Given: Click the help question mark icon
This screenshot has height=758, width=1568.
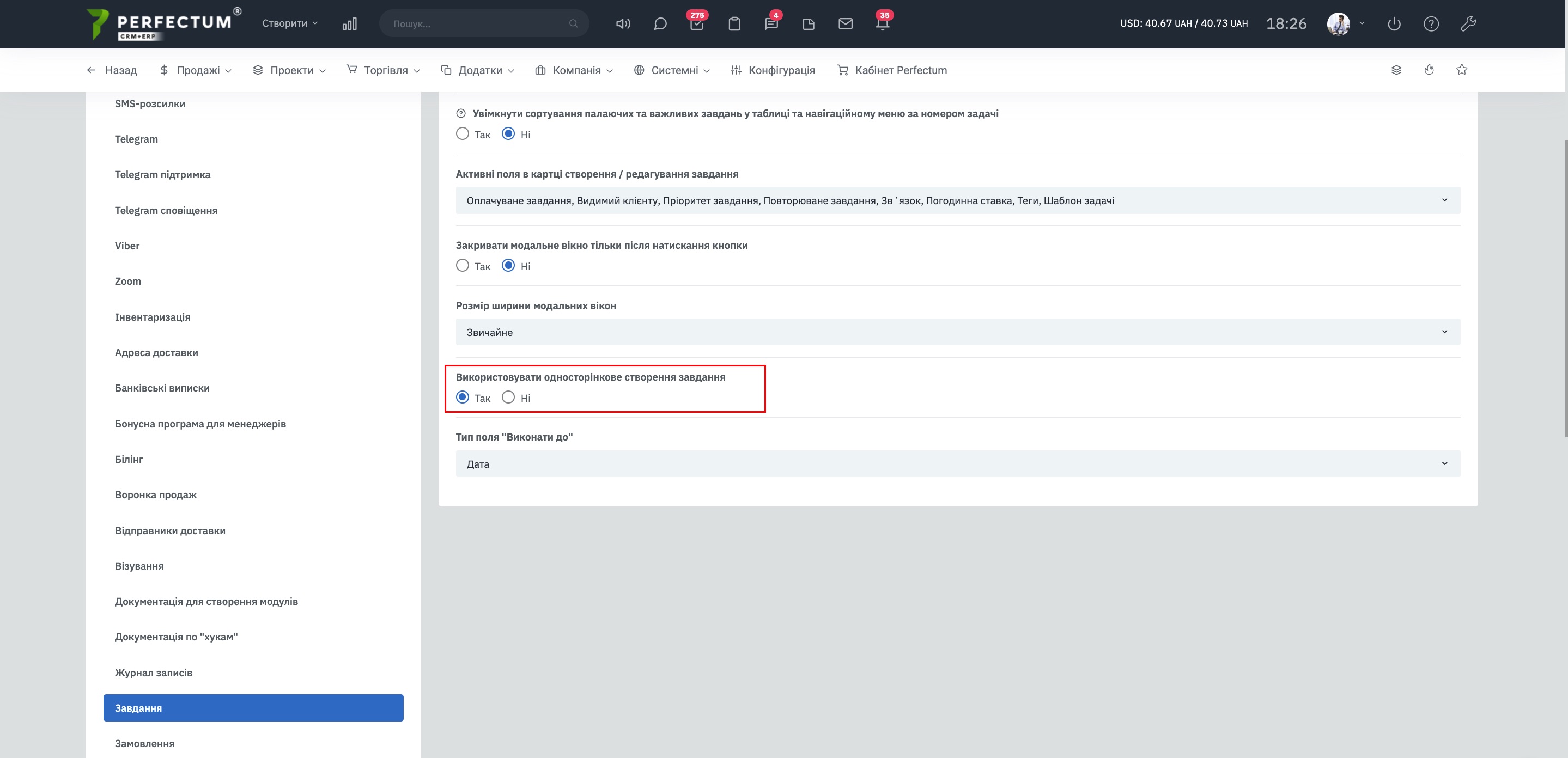Looking at the screenshot, I should coord(1431,25).
